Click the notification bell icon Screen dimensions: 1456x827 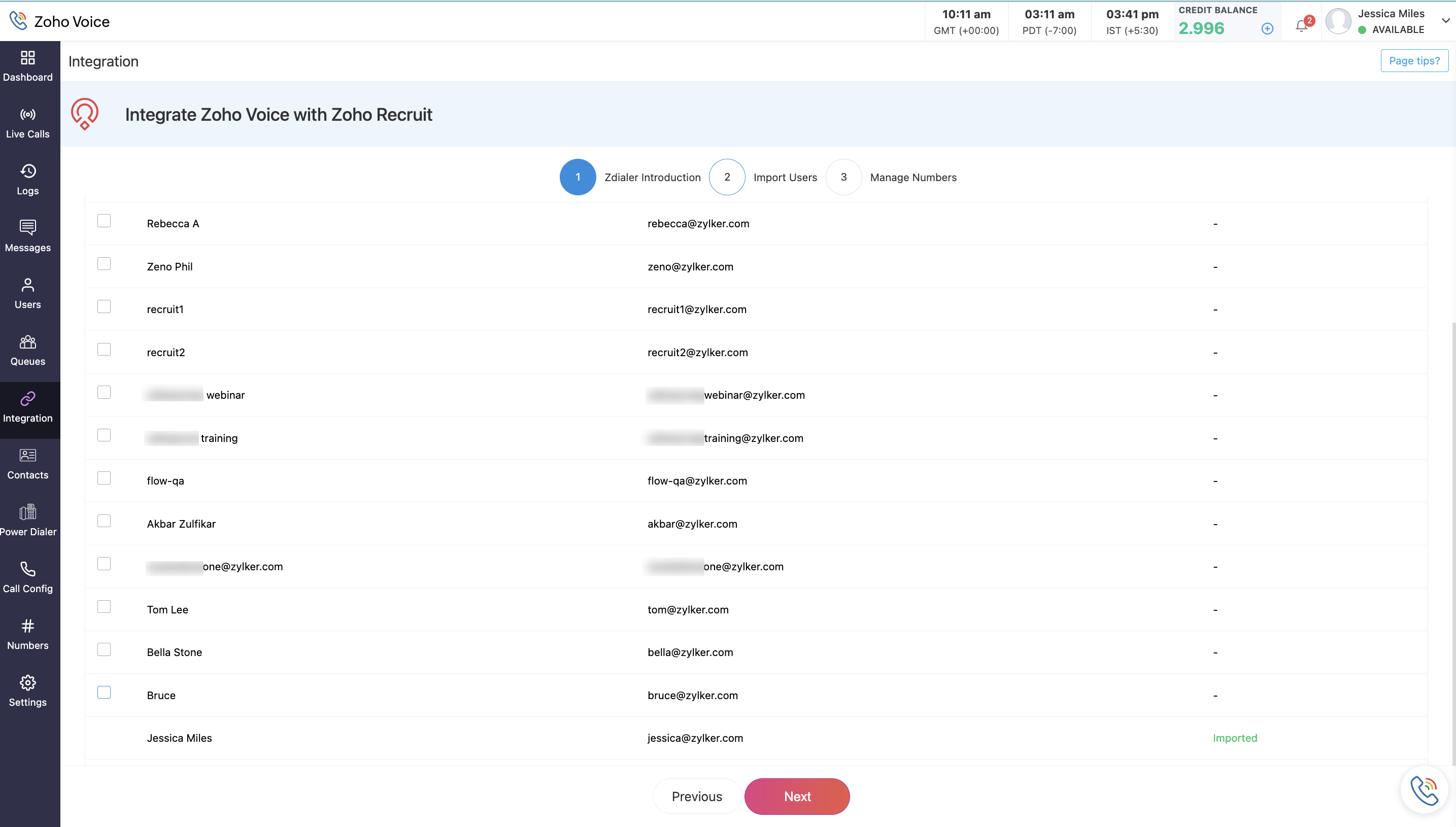click(x=1301, y=26)
